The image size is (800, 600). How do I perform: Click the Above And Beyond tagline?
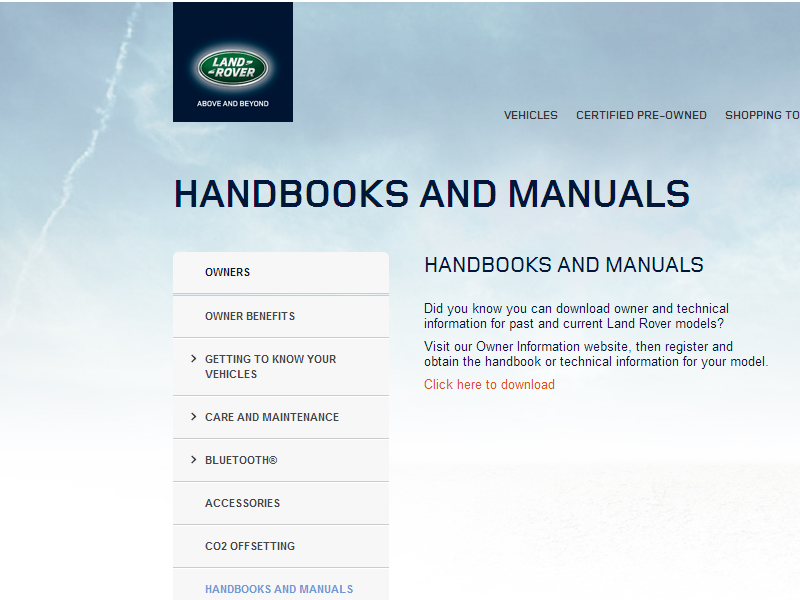[233, 104]
